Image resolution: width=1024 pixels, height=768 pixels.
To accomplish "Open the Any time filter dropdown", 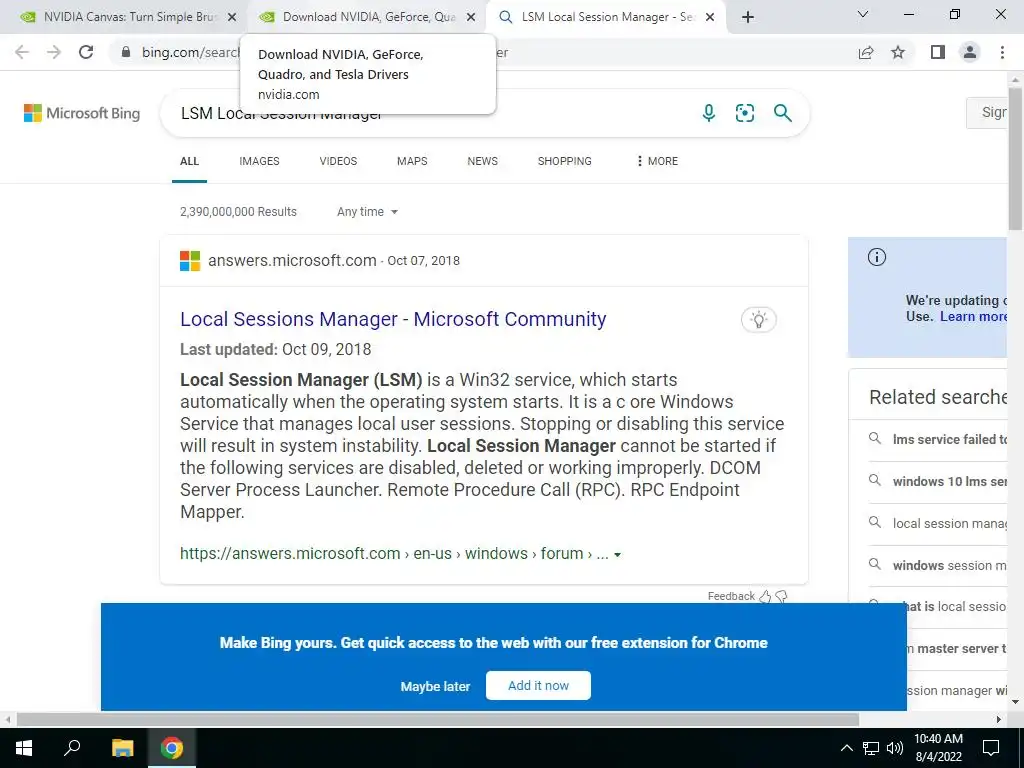I will (x=367, y=212).
